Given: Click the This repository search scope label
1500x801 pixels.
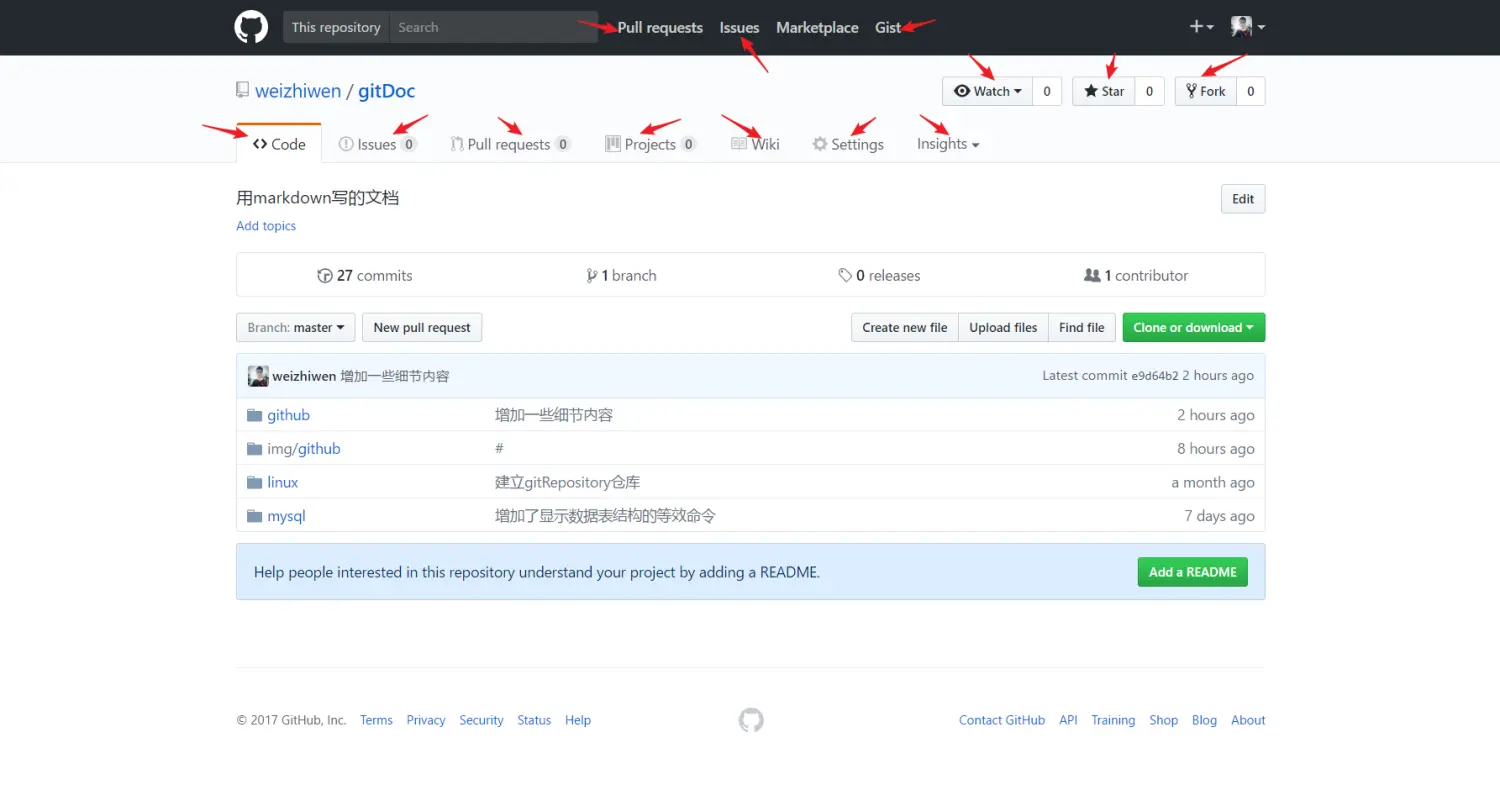Looking at the screenshot, I should (336, 27).
